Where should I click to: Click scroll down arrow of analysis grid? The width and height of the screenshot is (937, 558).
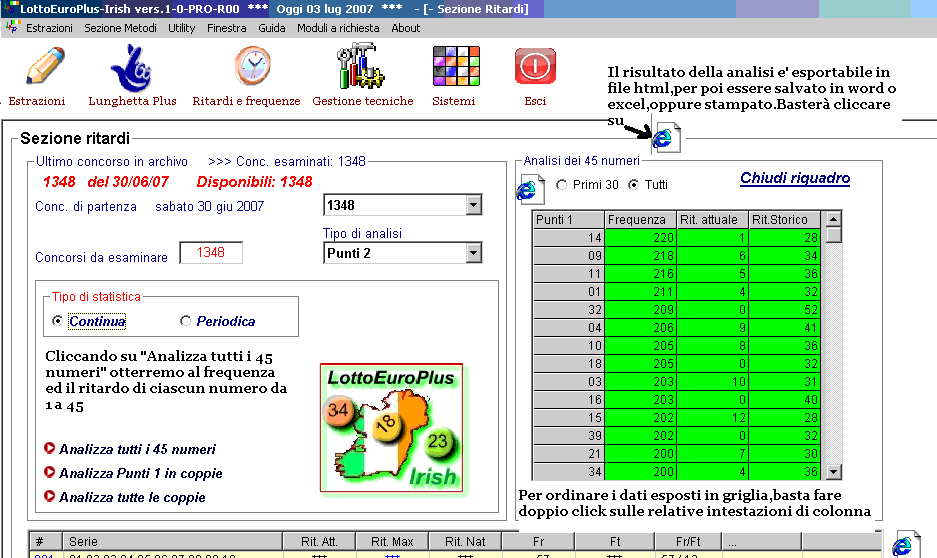[834, 471]
